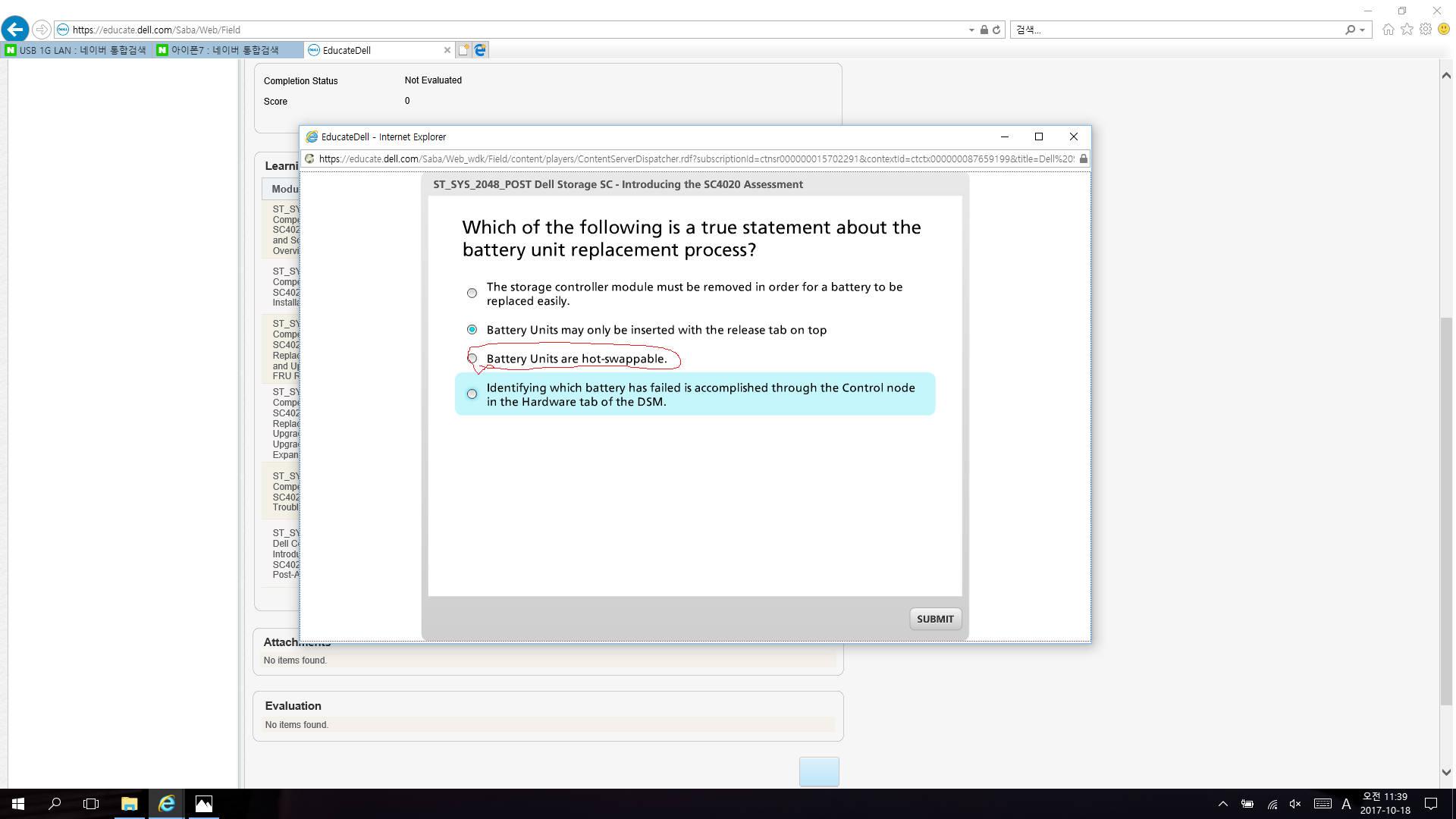Select 'Battery Units are hot-swappable' radio button
Viewport: 1456px width, 819px height.
point(472,359)
